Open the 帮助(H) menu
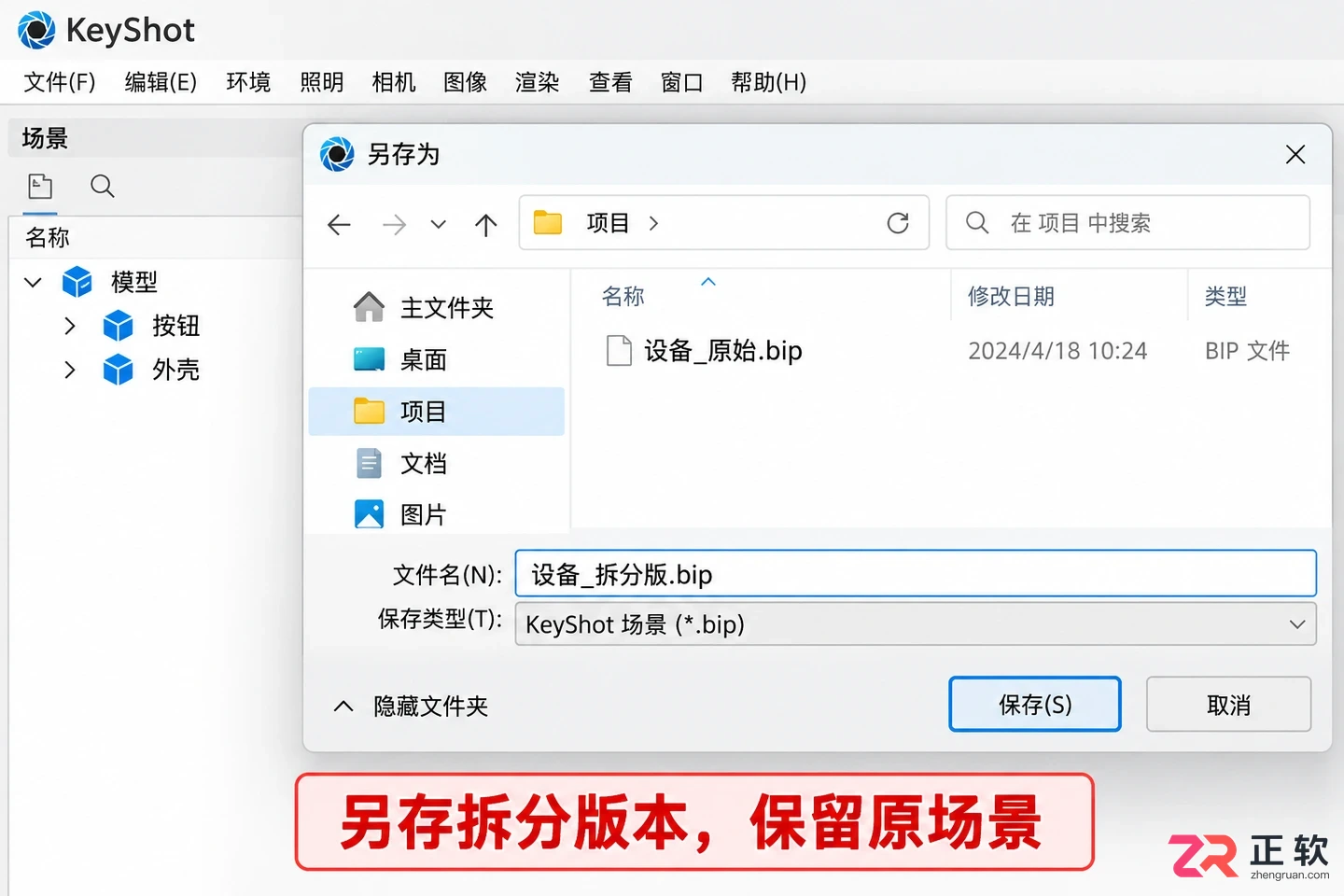 point(768,82)
